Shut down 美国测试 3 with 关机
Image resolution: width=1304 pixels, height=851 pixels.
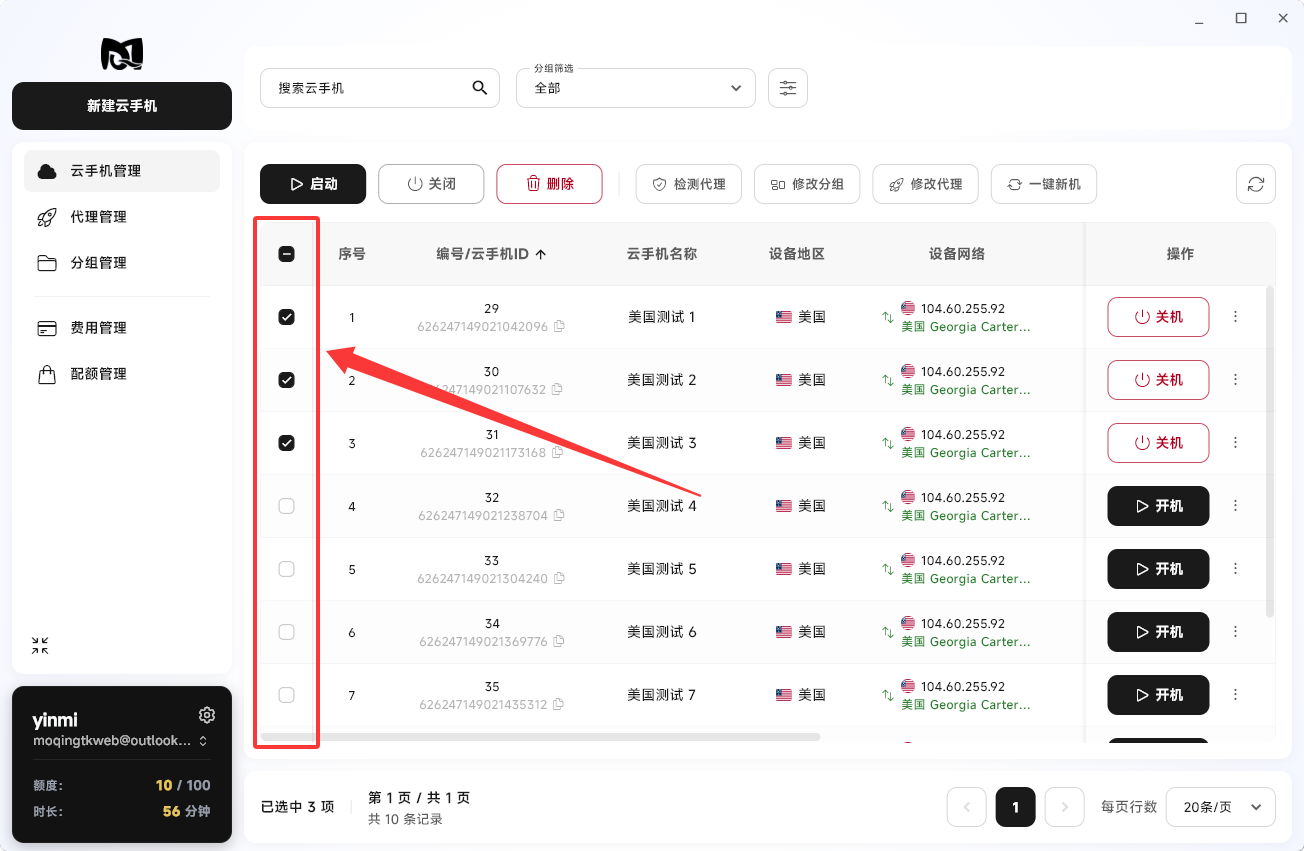click(1158, 443)
